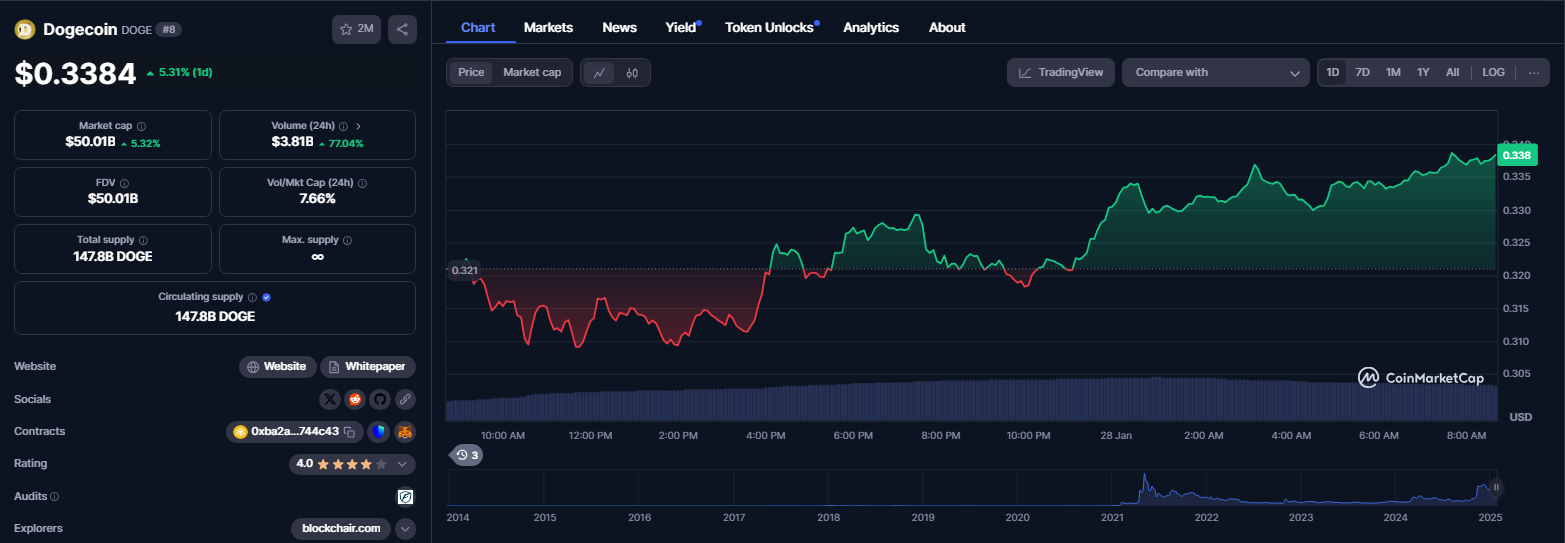This screenshot has height=543, width=1565.
Task: Click the $0.3384 price text
Action: click(75, 73)
